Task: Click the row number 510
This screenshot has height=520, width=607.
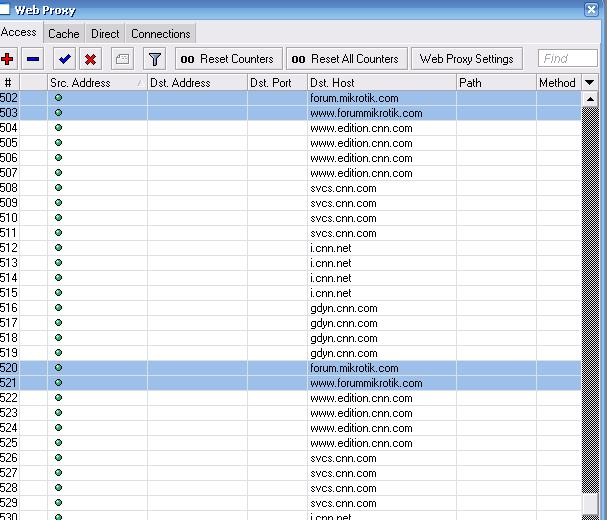Action: [9, 218]
